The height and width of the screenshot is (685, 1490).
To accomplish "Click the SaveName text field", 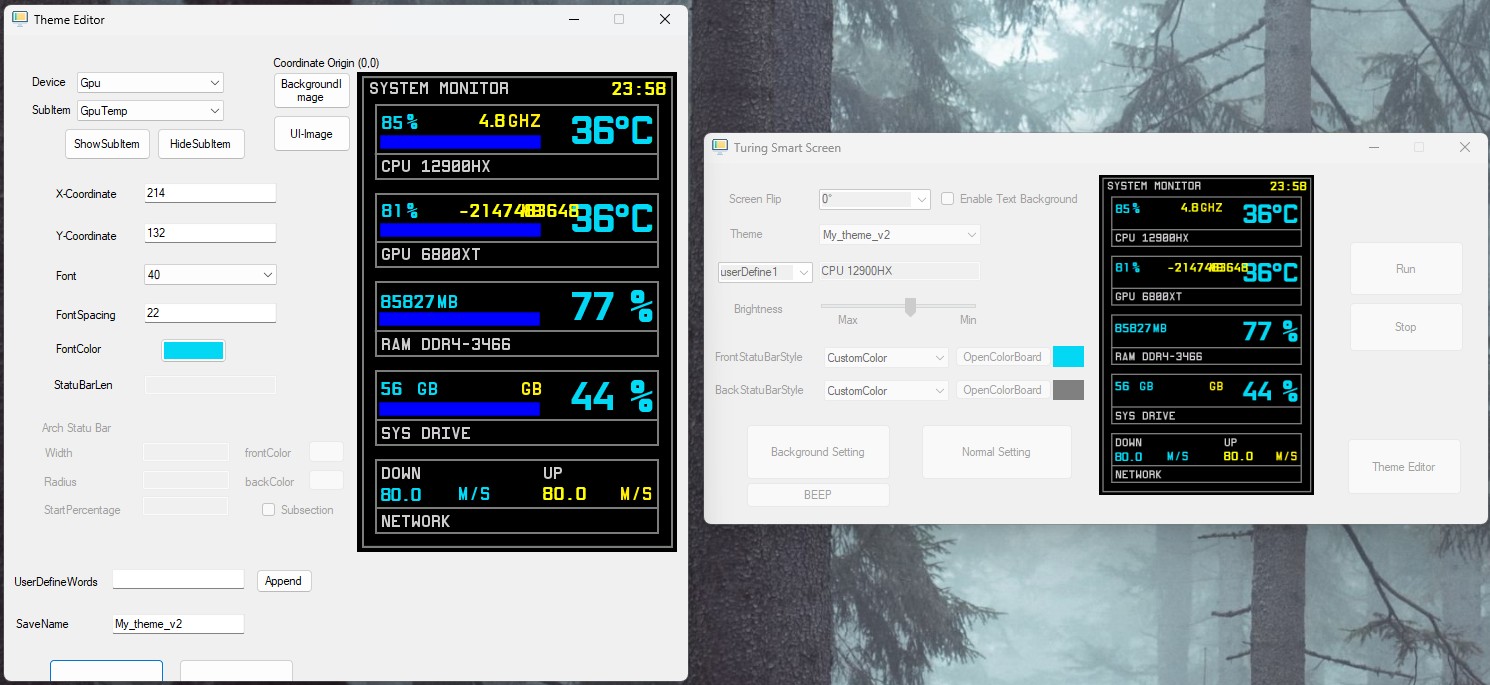I will (x=178, y=623).
